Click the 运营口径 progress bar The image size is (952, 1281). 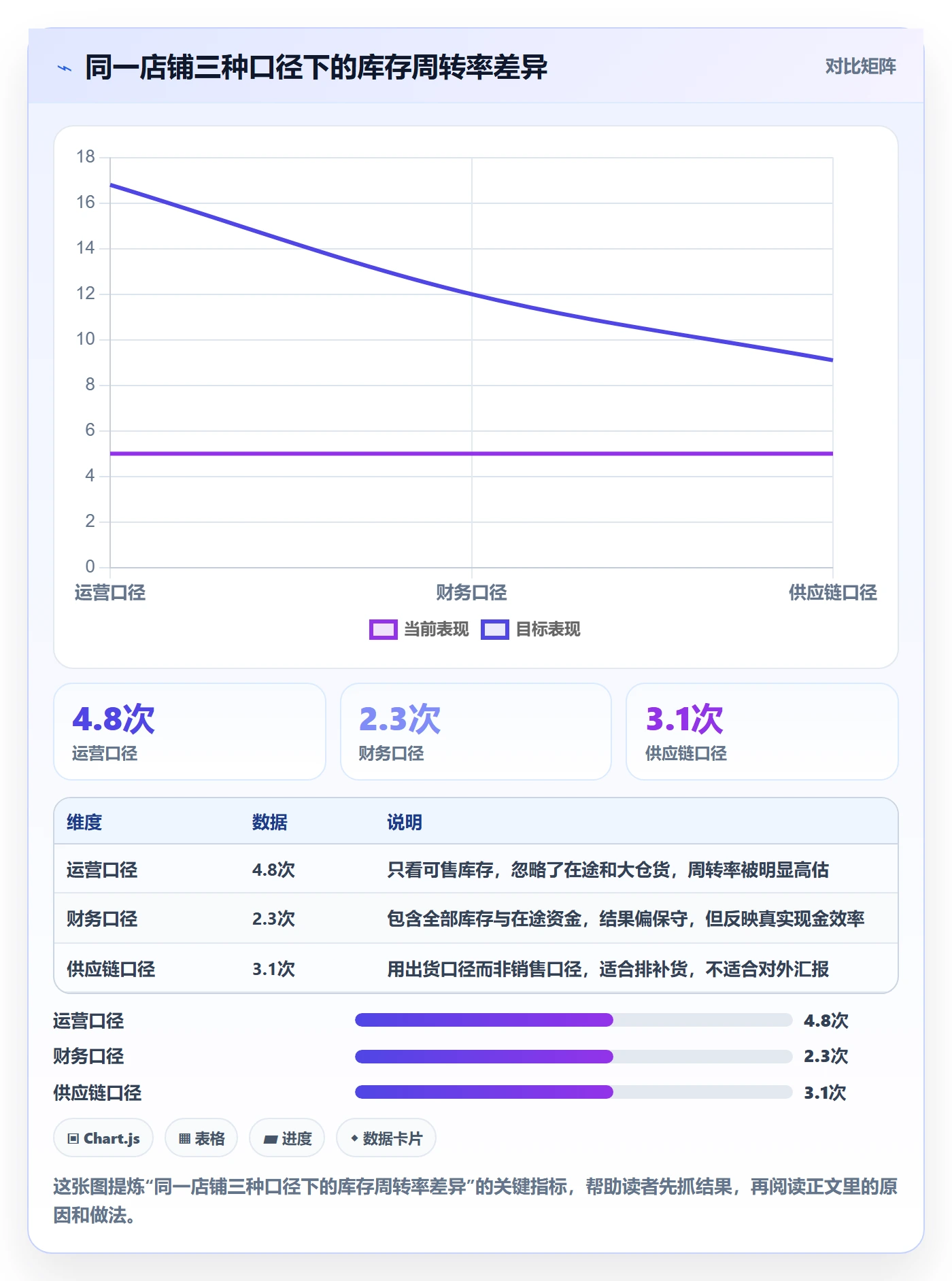[574, 1020]
